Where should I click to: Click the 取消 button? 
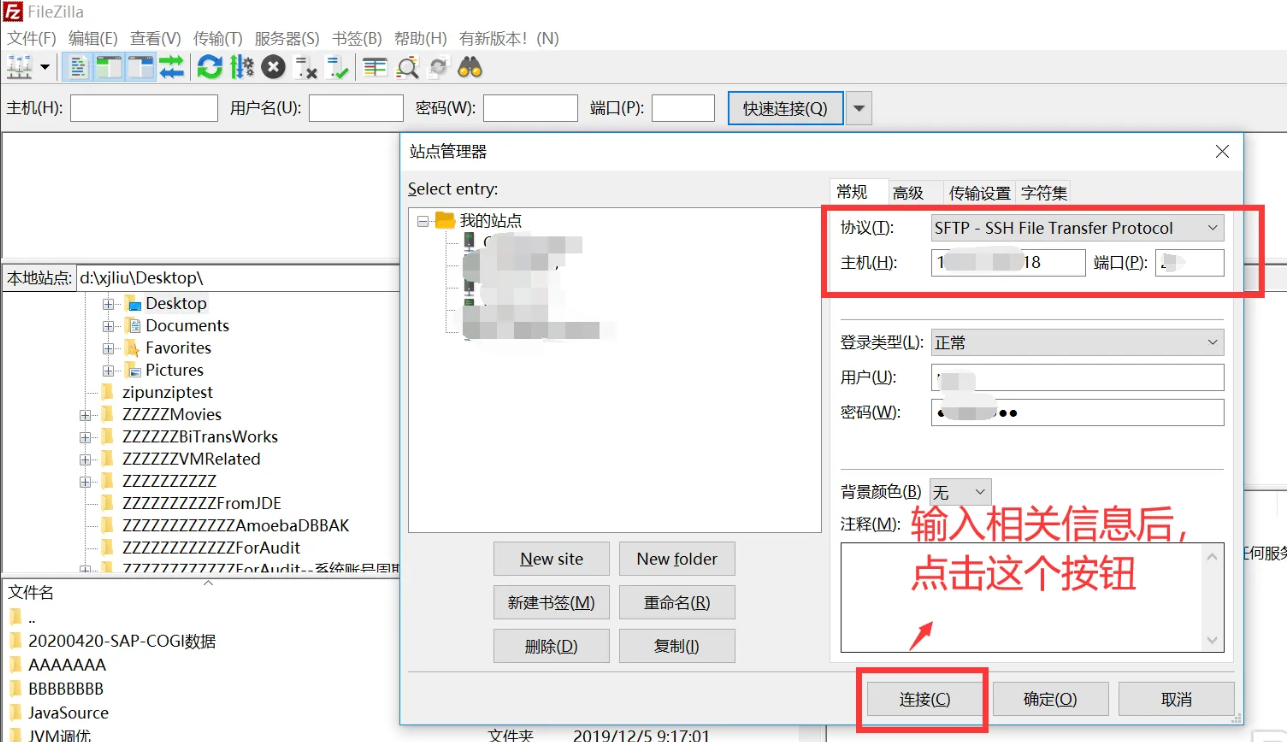pos(1176,699)
